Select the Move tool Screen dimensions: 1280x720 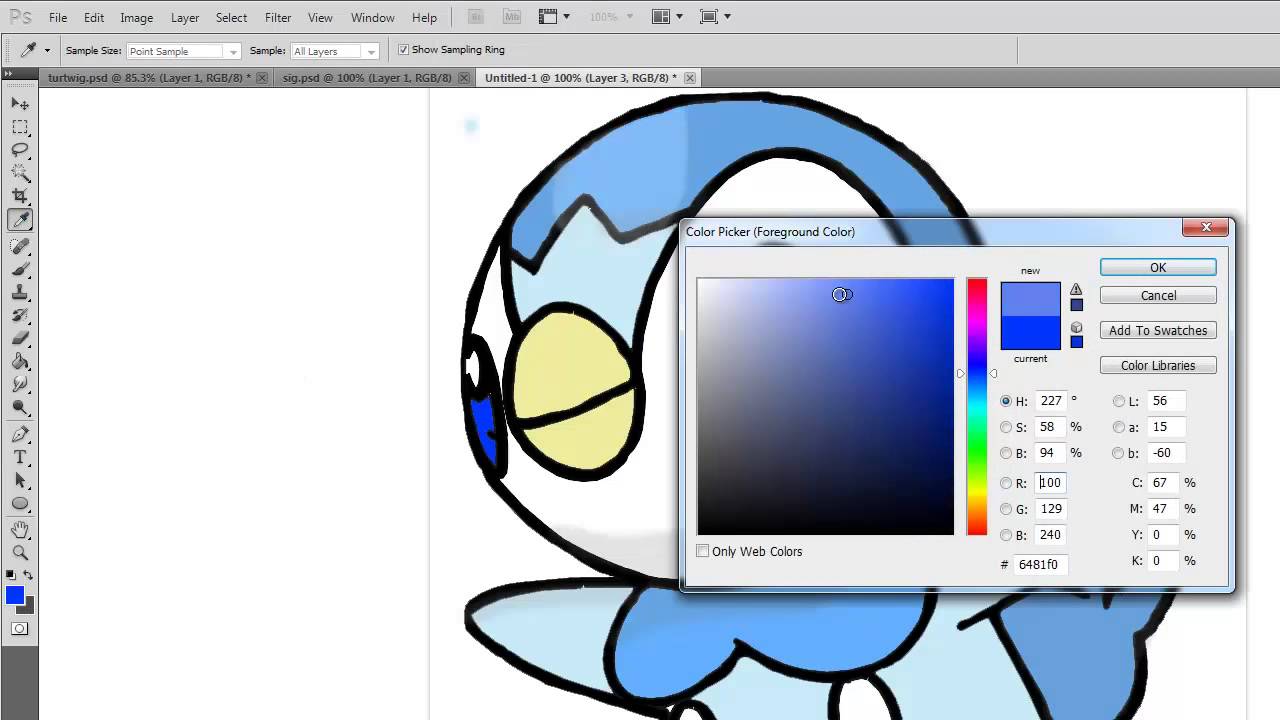click(x=20, y=104)
